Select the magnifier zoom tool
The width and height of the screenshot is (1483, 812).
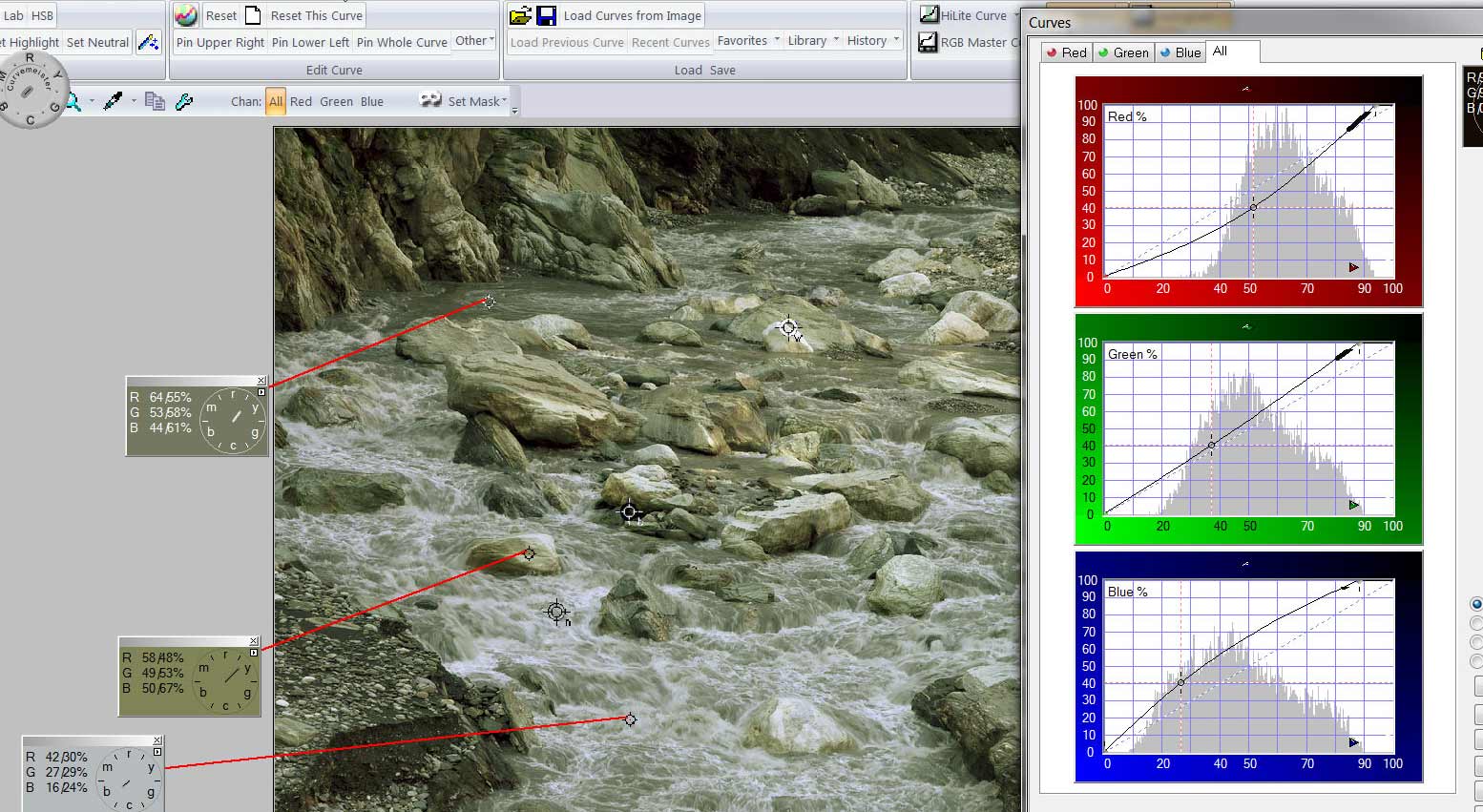point(73,101)
